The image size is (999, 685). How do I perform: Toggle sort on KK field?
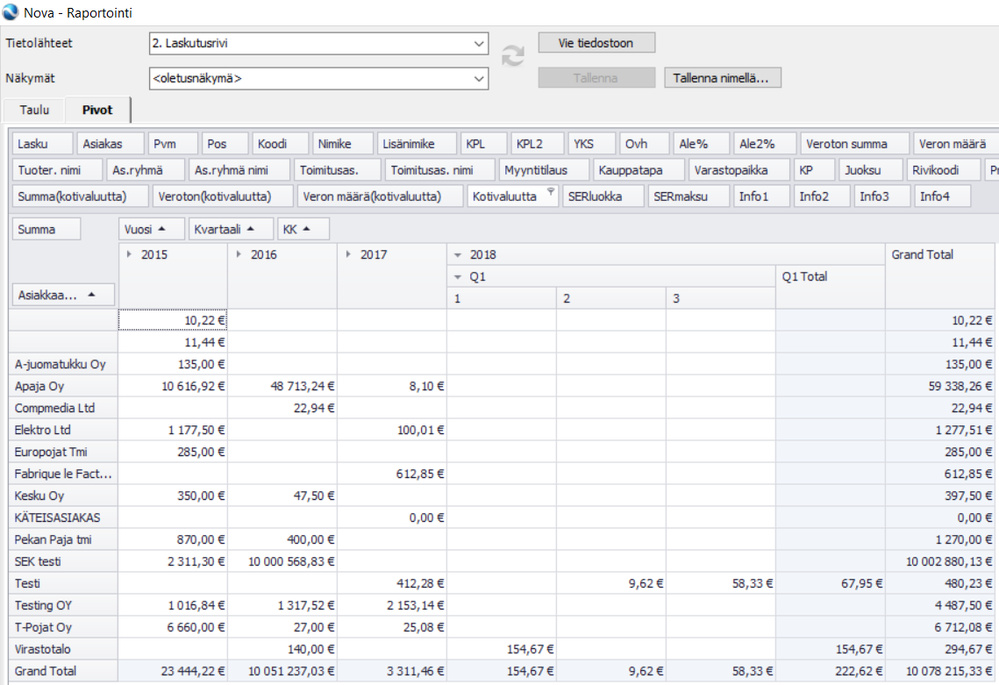308,229
